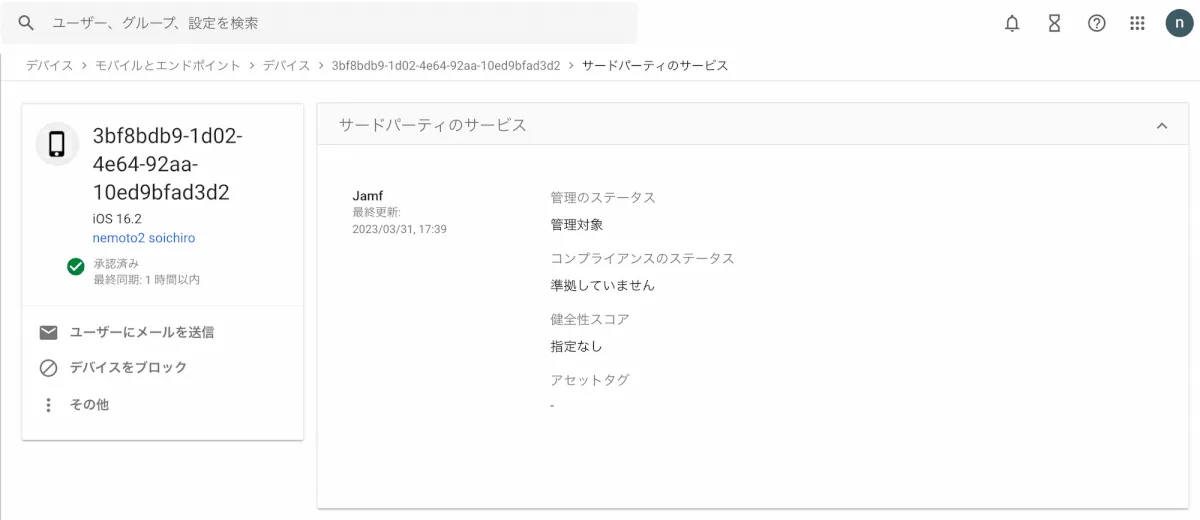Click デバイスをブロック button
The height and width of the screenshot is (520, 1200).
(128, 368)
